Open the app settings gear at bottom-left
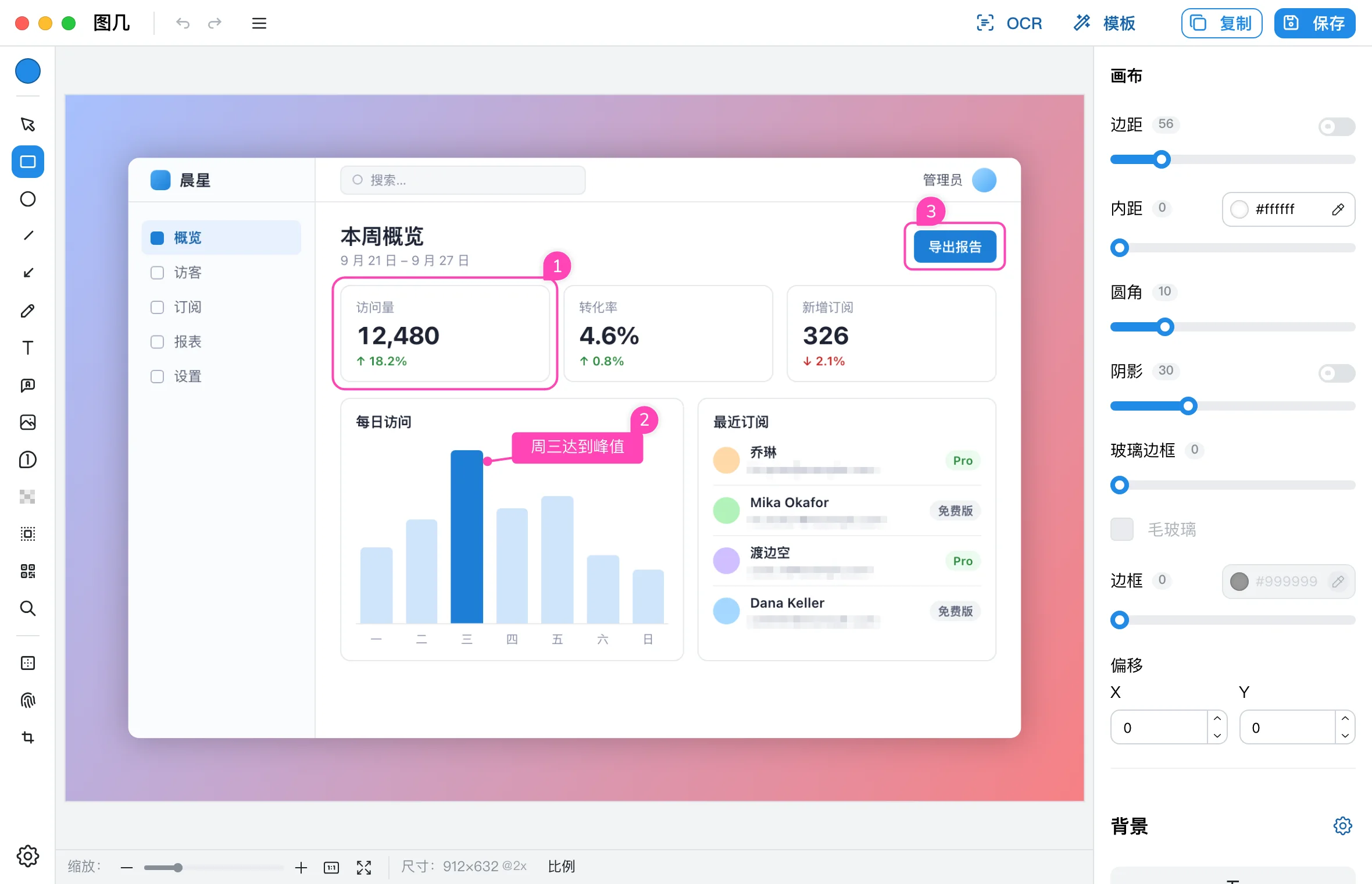 (x=28, y=856)
